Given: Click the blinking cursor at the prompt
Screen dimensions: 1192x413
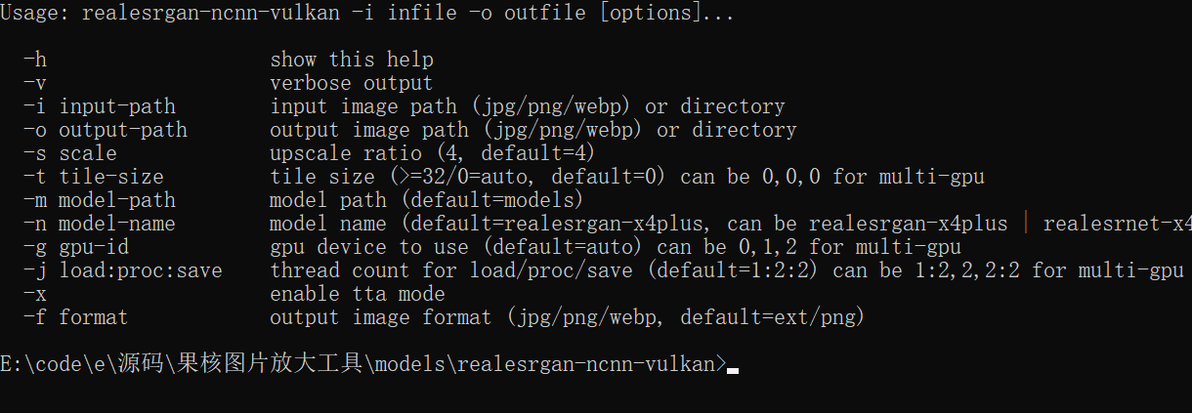Looking at the screenshot, I should 733,370.
